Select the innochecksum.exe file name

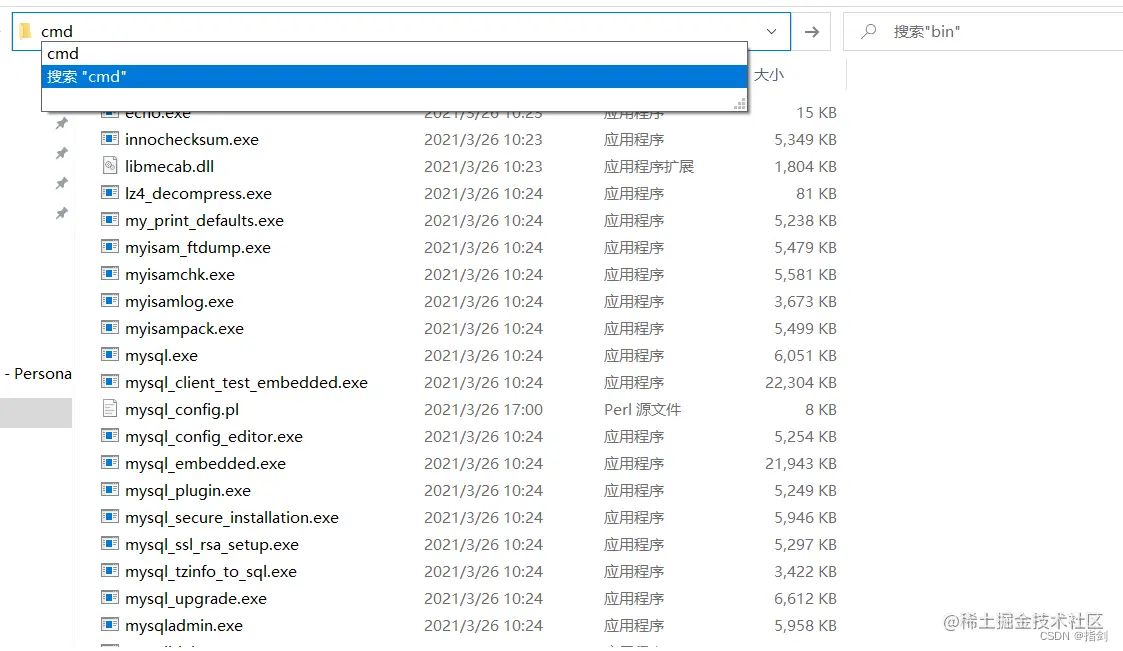(192, 140)
